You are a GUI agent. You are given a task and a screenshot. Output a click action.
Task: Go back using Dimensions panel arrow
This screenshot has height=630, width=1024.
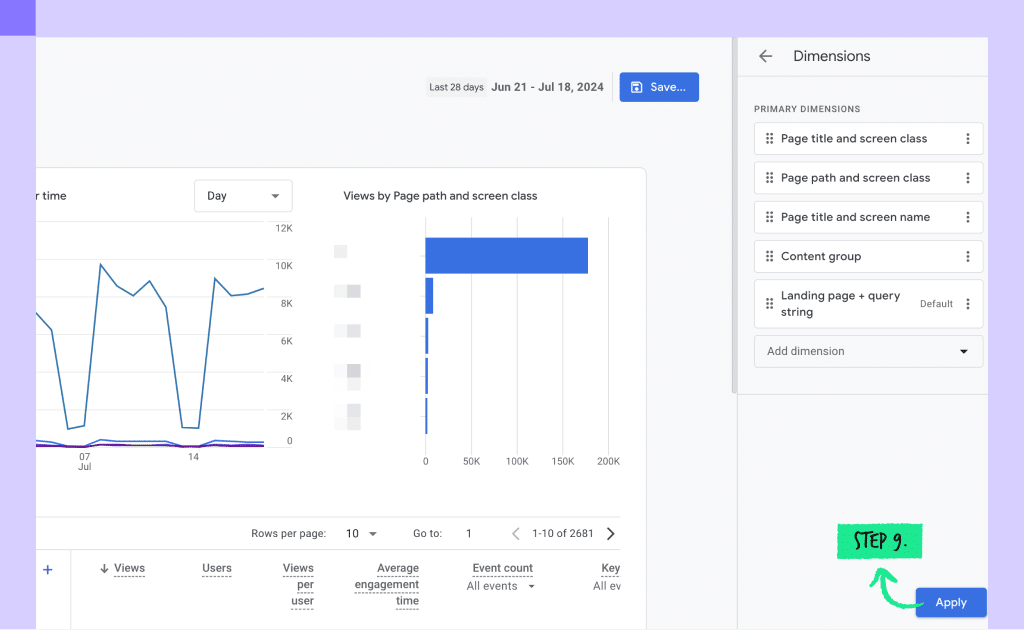tap(765, 56)
